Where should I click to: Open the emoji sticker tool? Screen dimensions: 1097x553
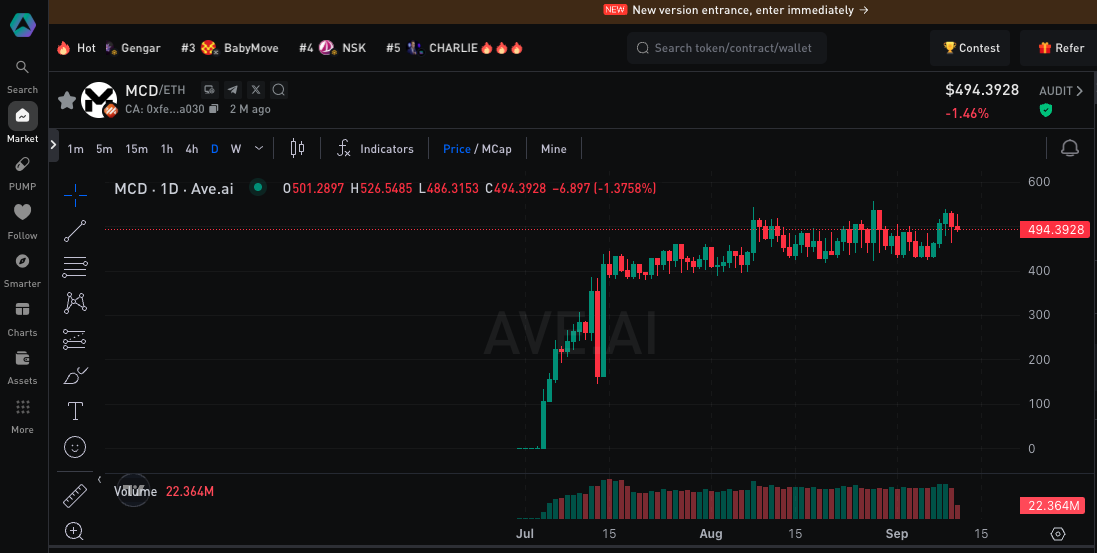[x=75, y=447]
